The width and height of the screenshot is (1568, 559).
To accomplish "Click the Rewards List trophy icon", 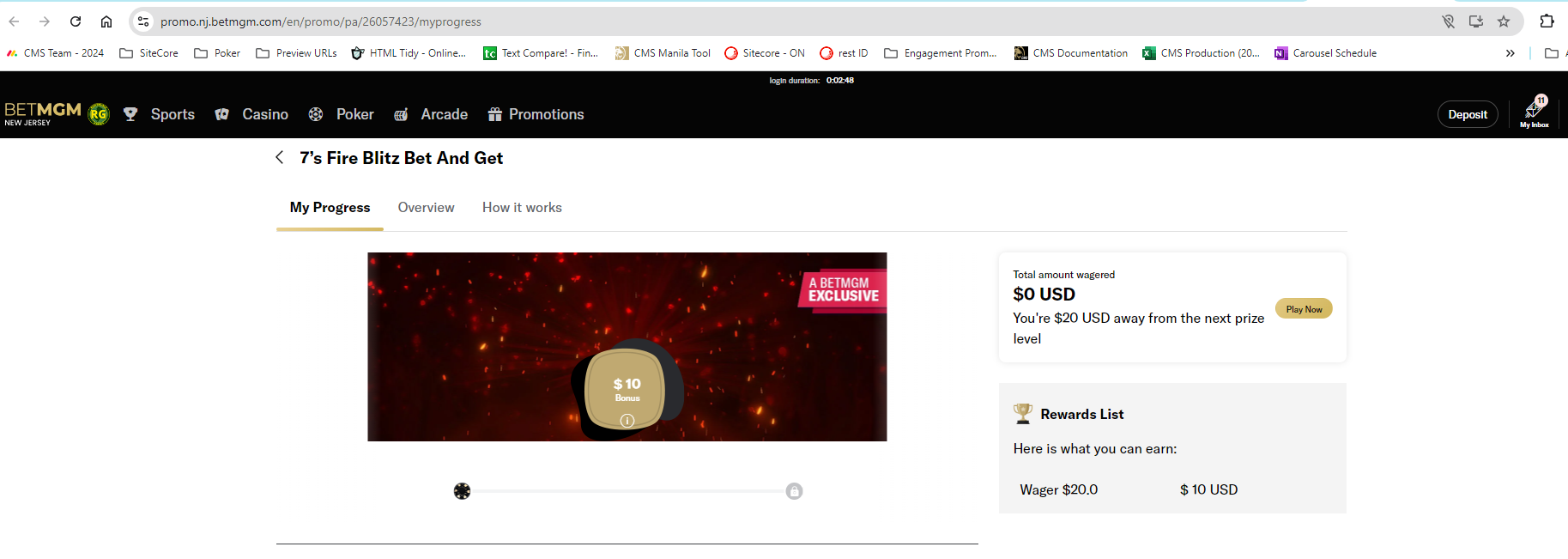I will 1023,414.
